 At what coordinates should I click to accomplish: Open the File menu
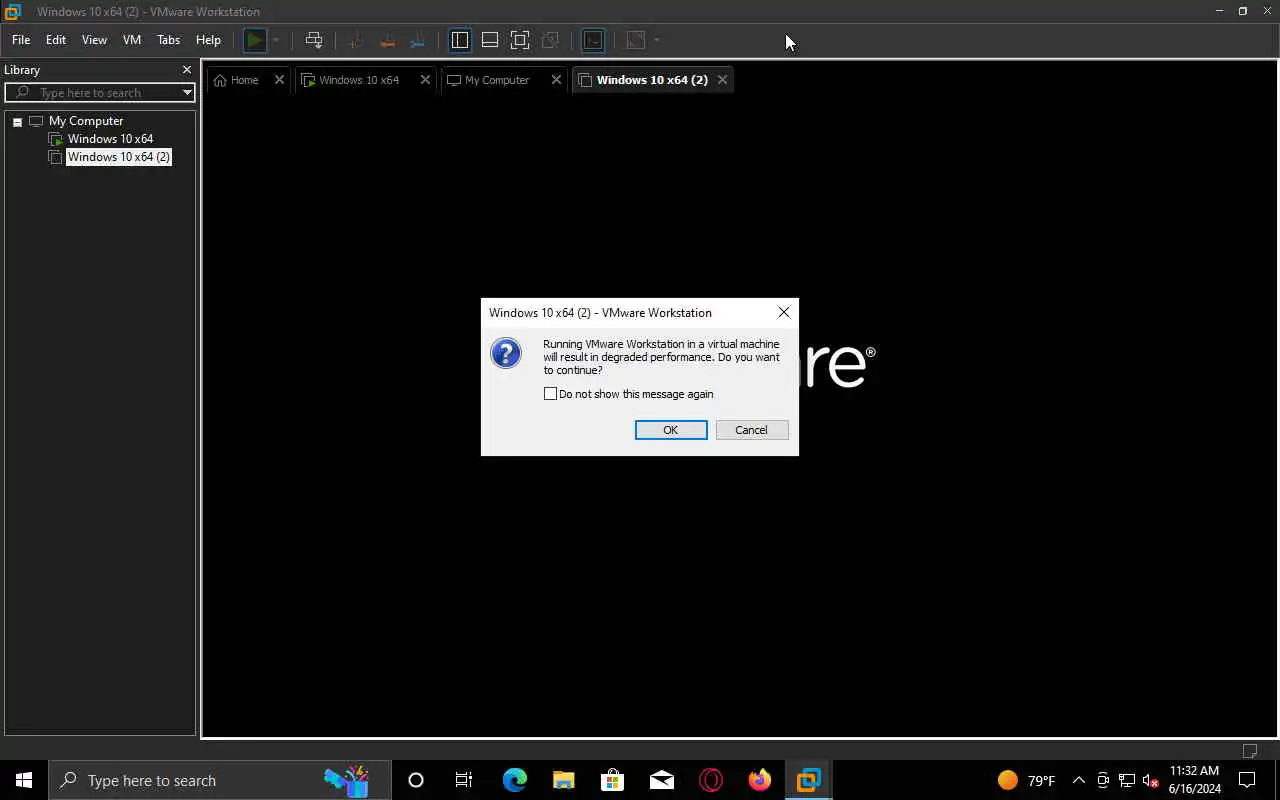point(21,40)
